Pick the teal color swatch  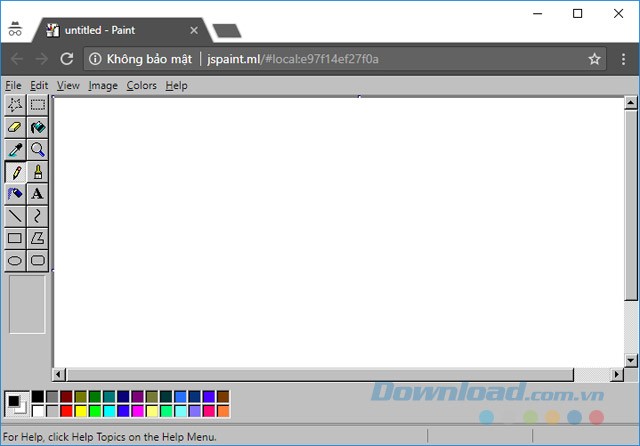(109, 397)
